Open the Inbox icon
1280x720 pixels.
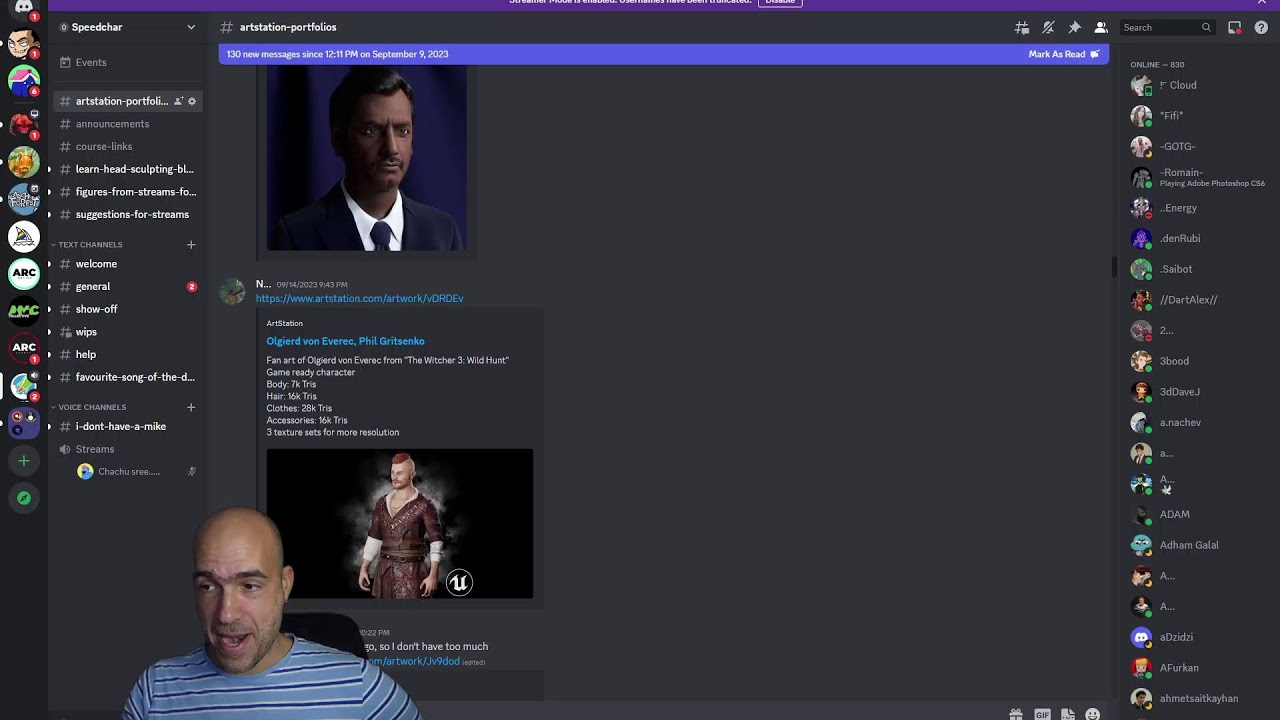coord(1235,28)
